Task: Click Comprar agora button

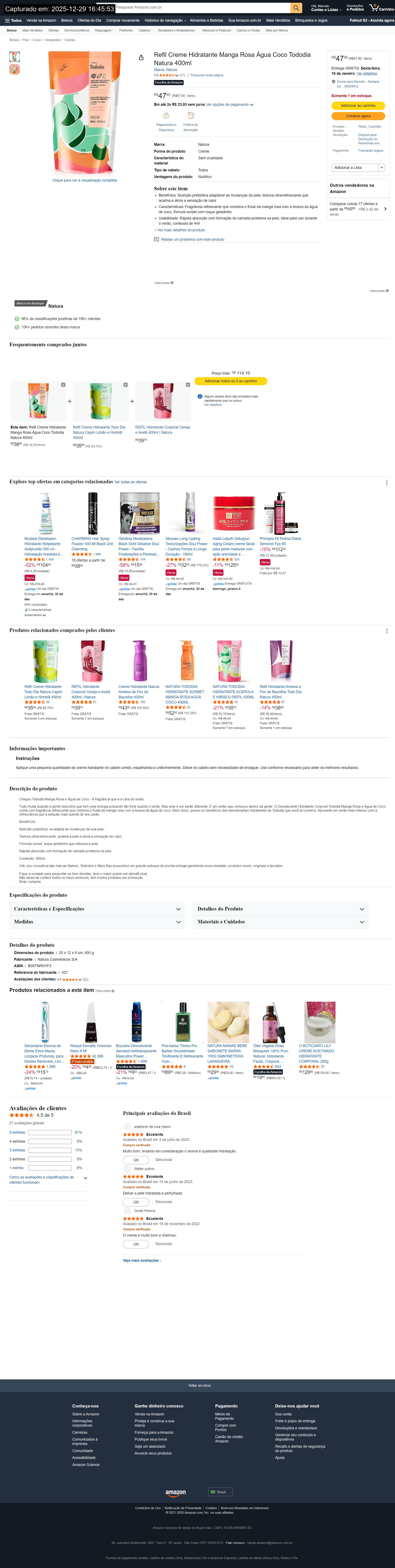Action: point(358,116)
